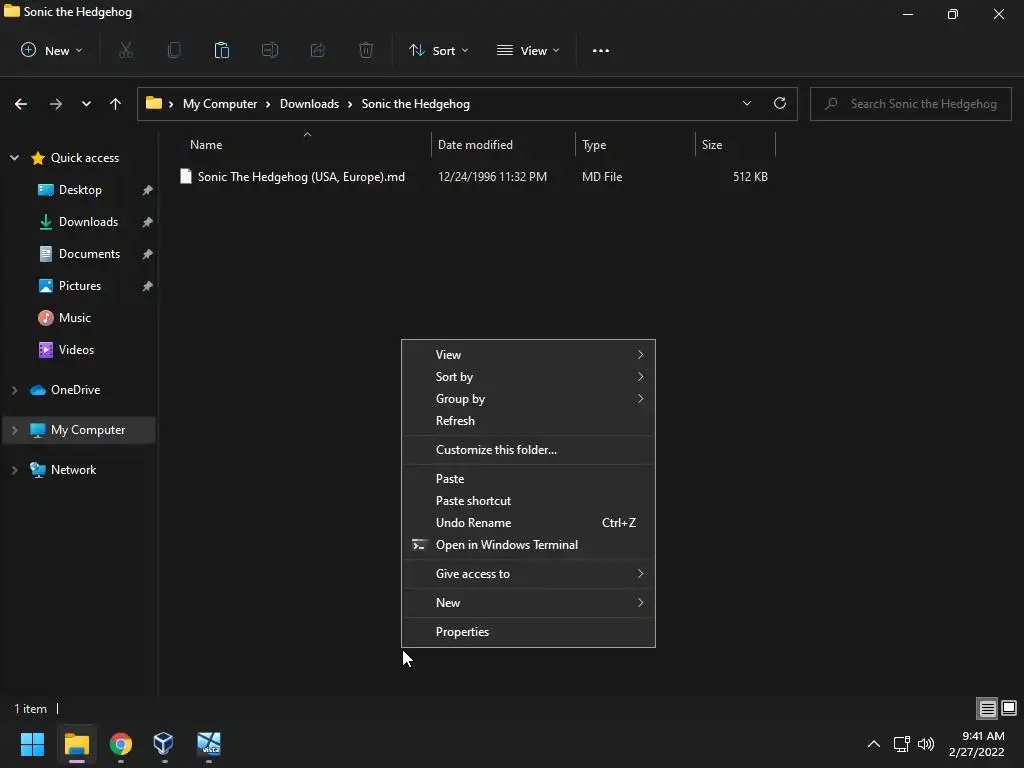Expand the Network tree node
Viewport: 1024px width, 768px height.
pyautogui.click(x=14, y=470)
